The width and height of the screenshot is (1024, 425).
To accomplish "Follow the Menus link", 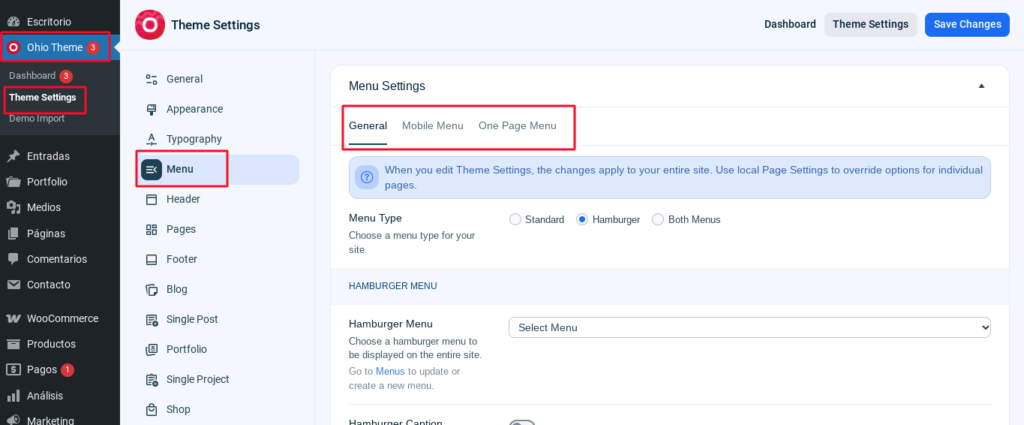I will click(x=390, y=371).
